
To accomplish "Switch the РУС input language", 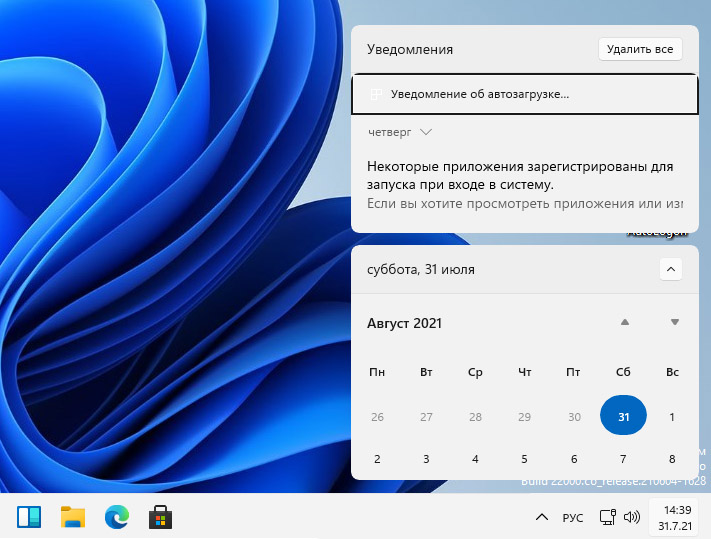I will point(573,518).
